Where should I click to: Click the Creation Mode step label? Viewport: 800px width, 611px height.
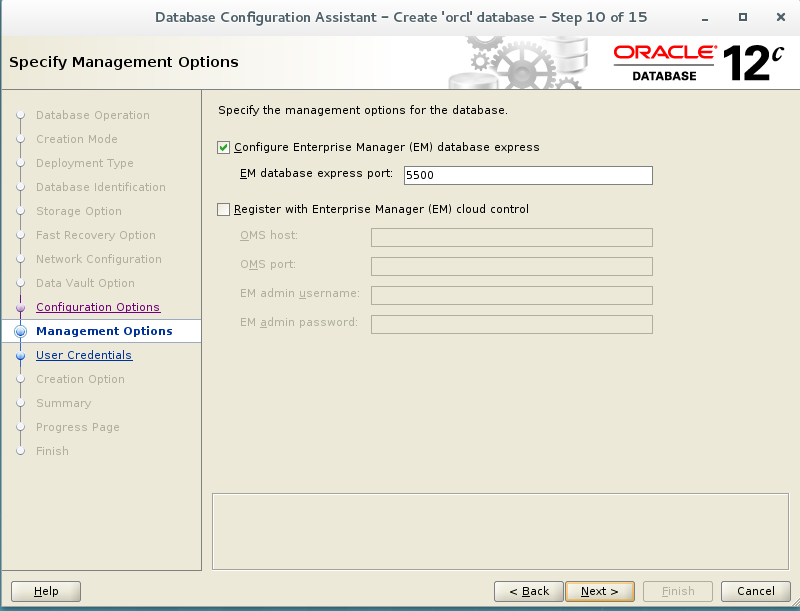click(x=77, y=139)
